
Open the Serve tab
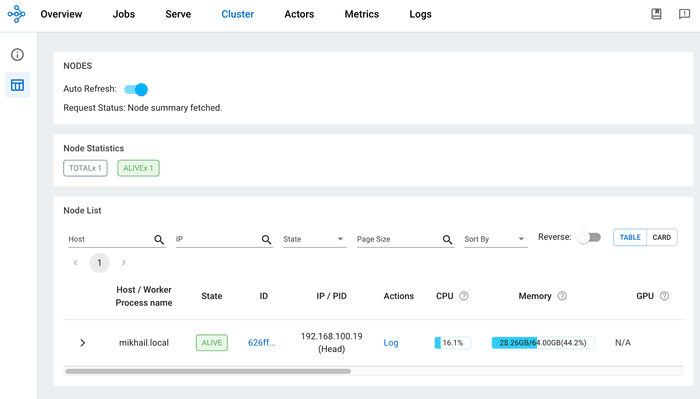coord(178,14)
